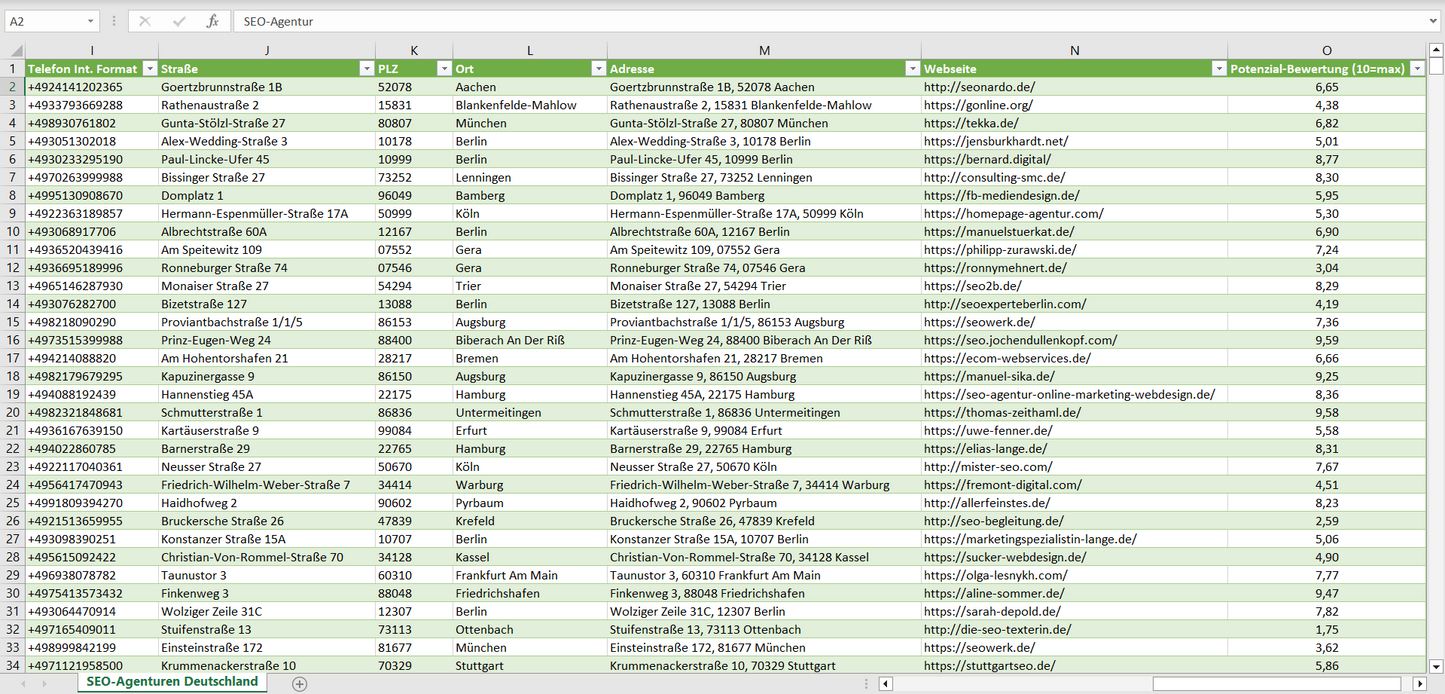The image size is (1445, 694).
Task: Click horizontal scrollbar left arrow
Action: click(885, 684)
